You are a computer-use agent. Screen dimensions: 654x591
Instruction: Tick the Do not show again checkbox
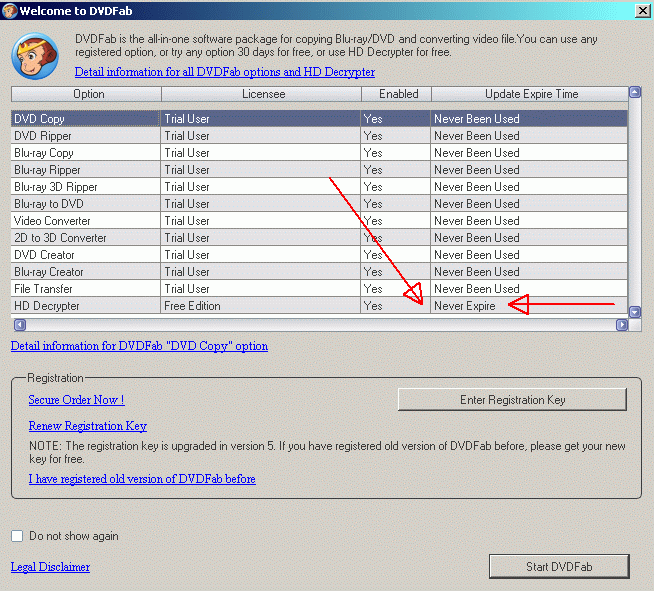coord(17,536)
